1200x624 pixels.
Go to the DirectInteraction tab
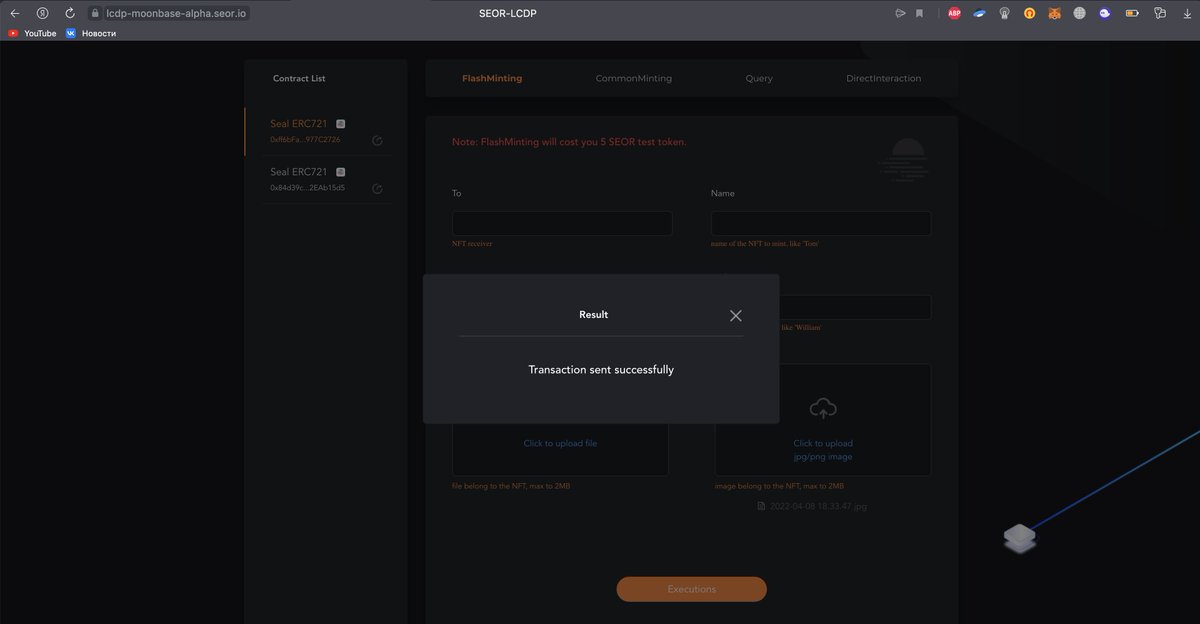point(884,78)
